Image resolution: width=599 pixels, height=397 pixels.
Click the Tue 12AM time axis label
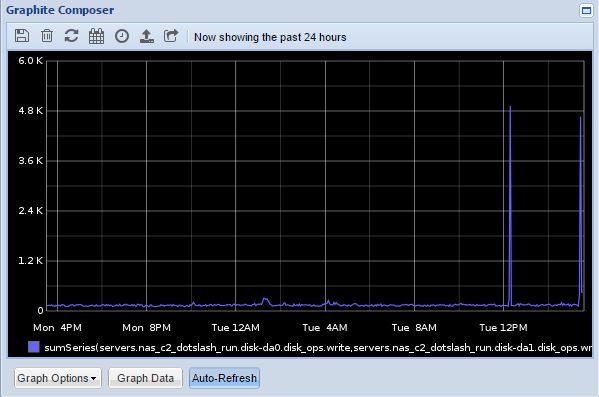coord(235,328)
